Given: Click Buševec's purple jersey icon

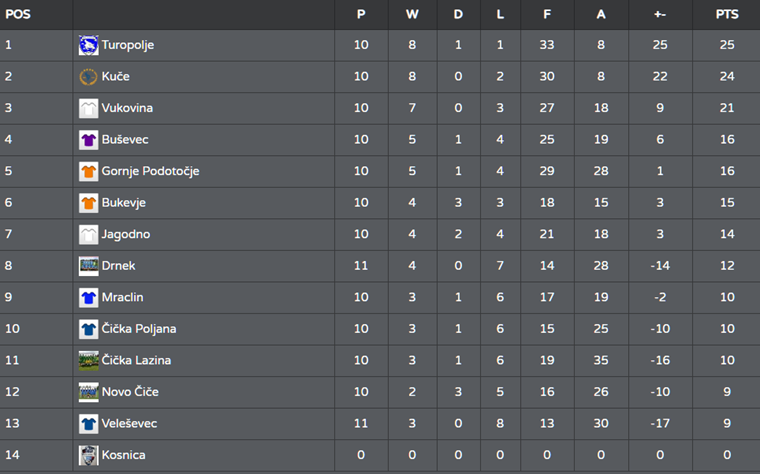Looking at the screenshot, I should pos(88,140).
